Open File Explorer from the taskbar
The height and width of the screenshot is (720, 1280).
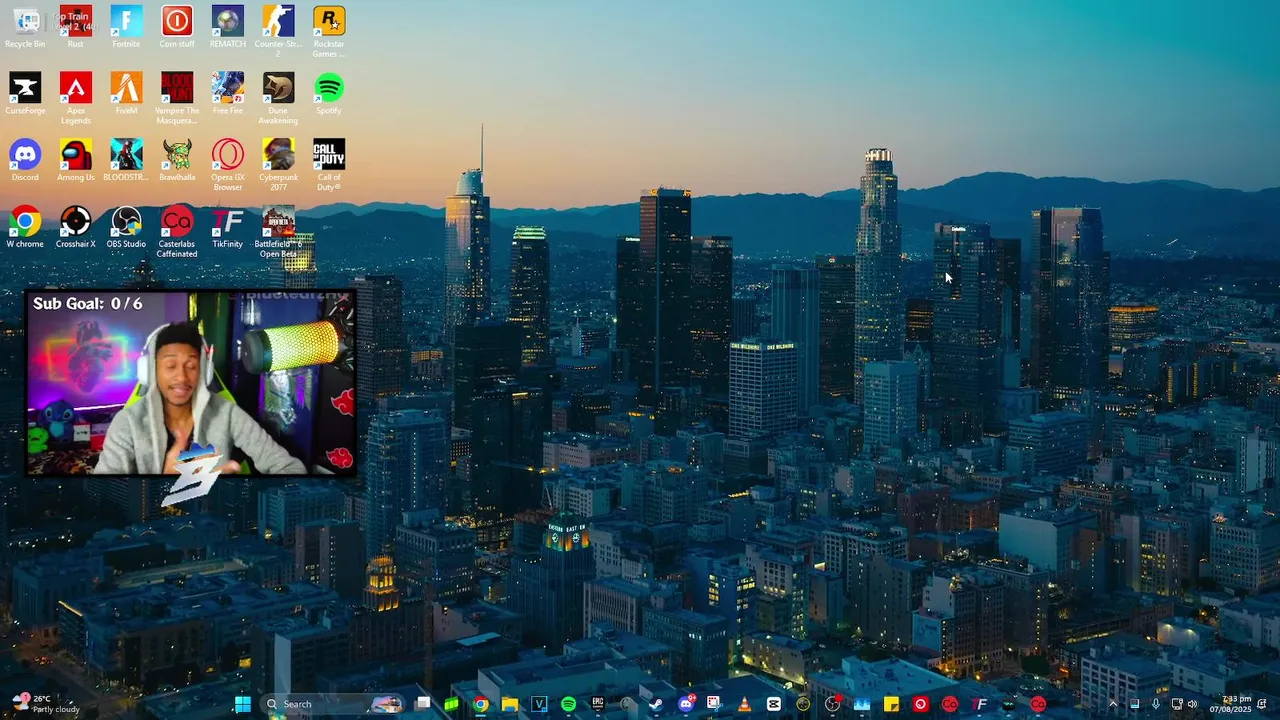click(x=510, y=704)
